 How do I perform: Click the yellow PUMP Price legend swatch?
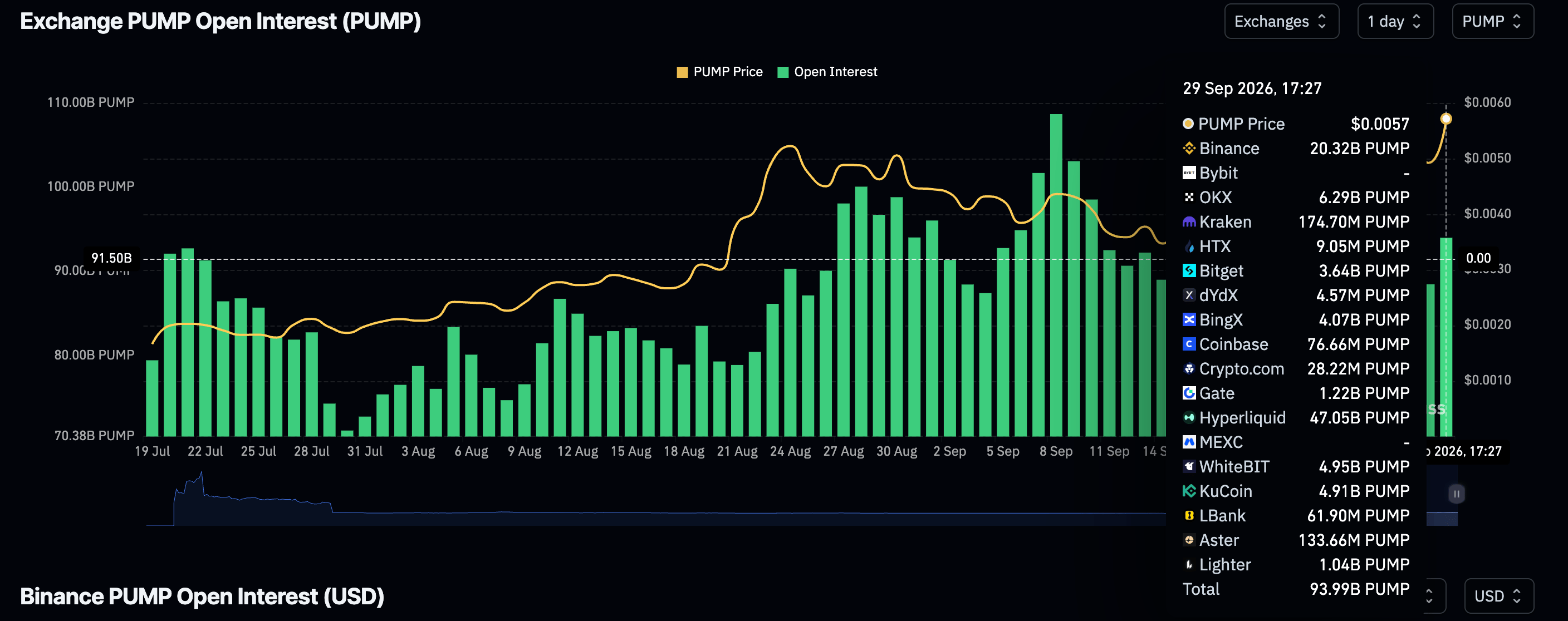coord(682,72)
